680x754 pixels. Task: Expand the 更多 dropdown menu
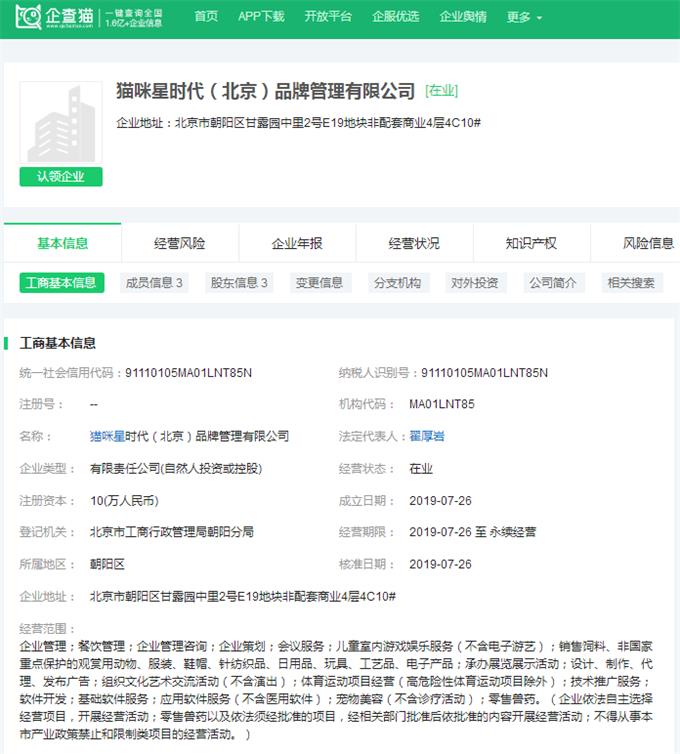pos(524,17)
